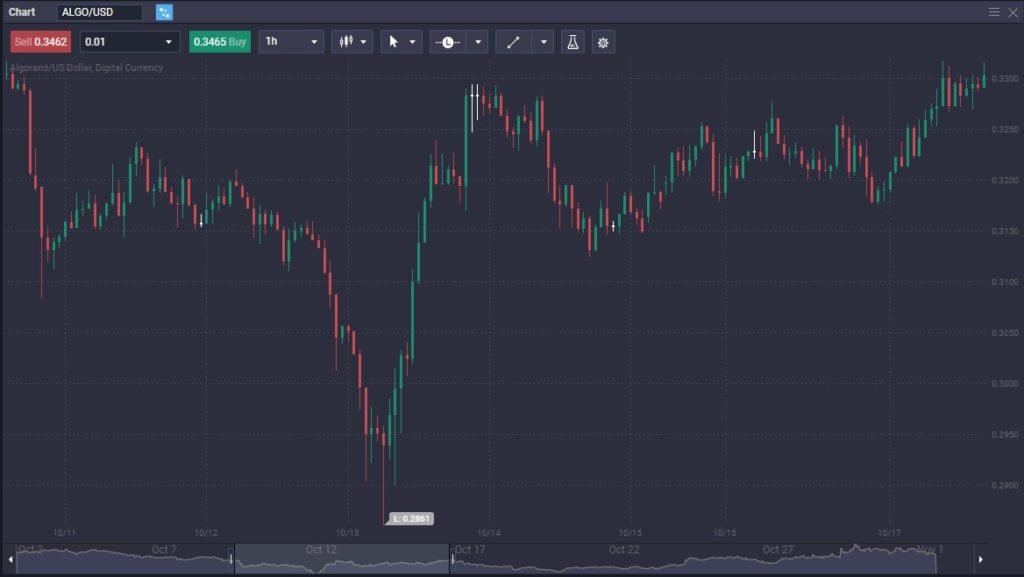Expand the drawing tools dropdown arrow
The width and height of the screenshot is (1024, 577).
pyautogui.click(x=544, y=42)
